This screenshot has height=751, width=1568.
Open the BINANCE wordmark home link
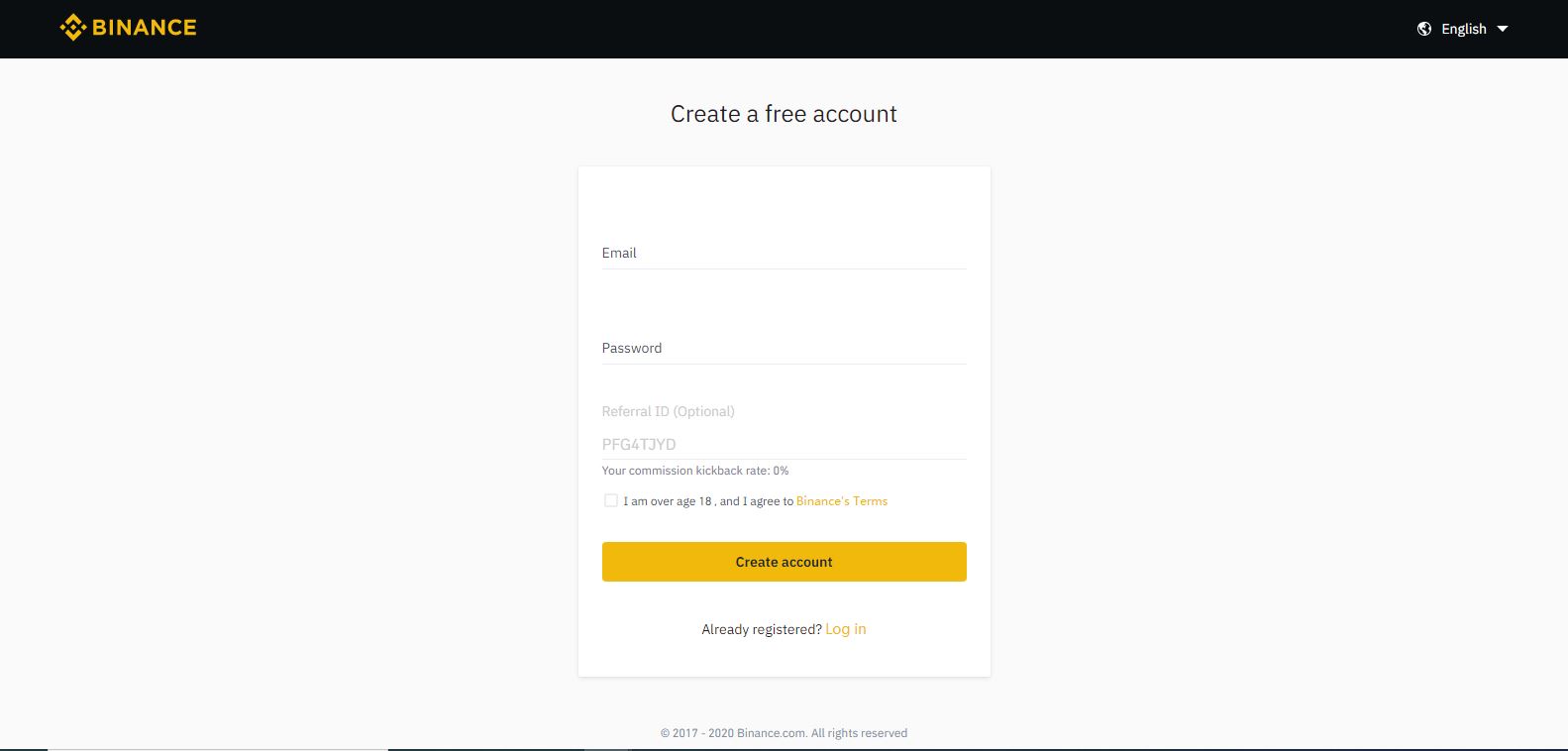pos(145,28)
